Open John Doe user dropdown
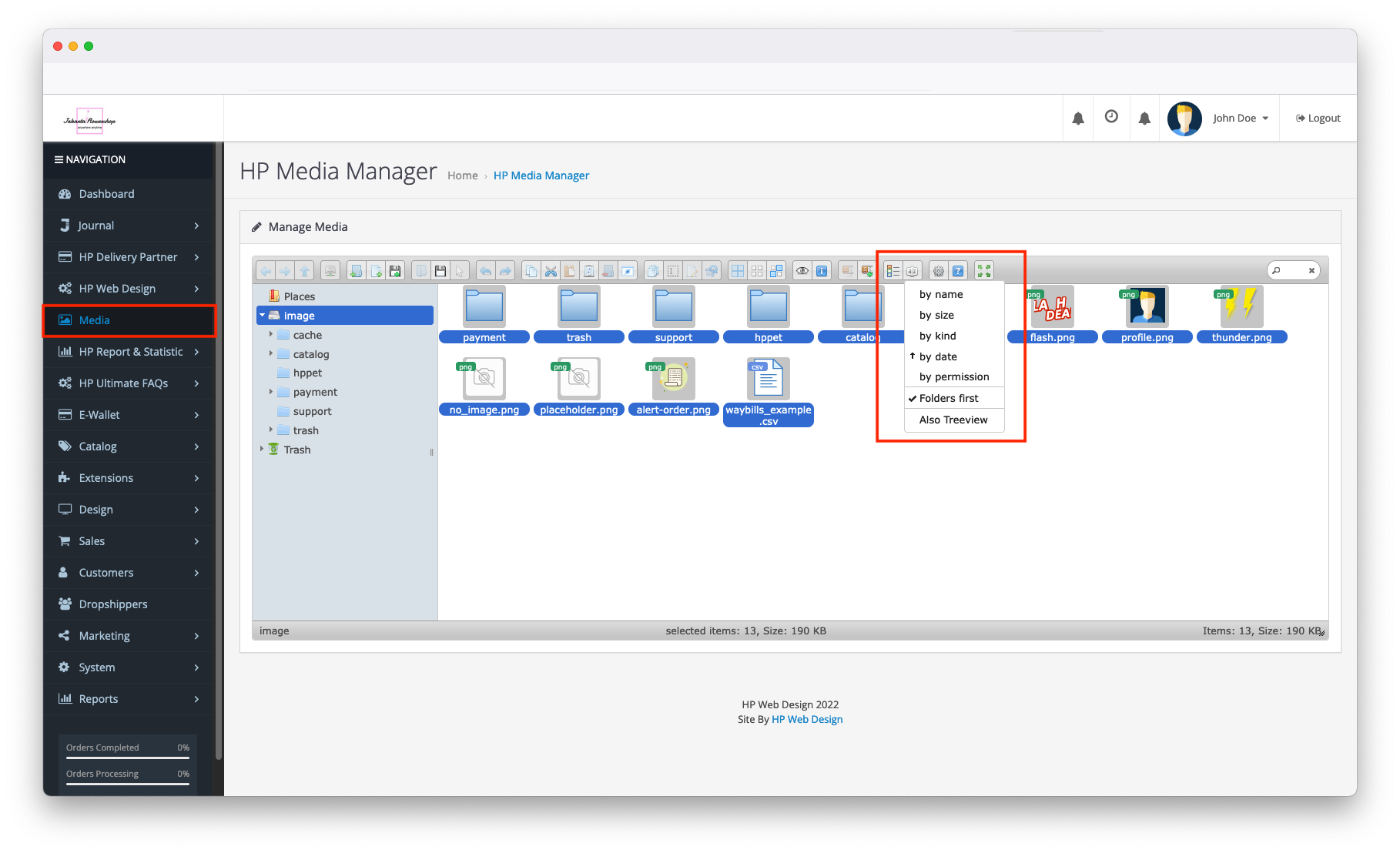1400x853 pixels. 1240,118
